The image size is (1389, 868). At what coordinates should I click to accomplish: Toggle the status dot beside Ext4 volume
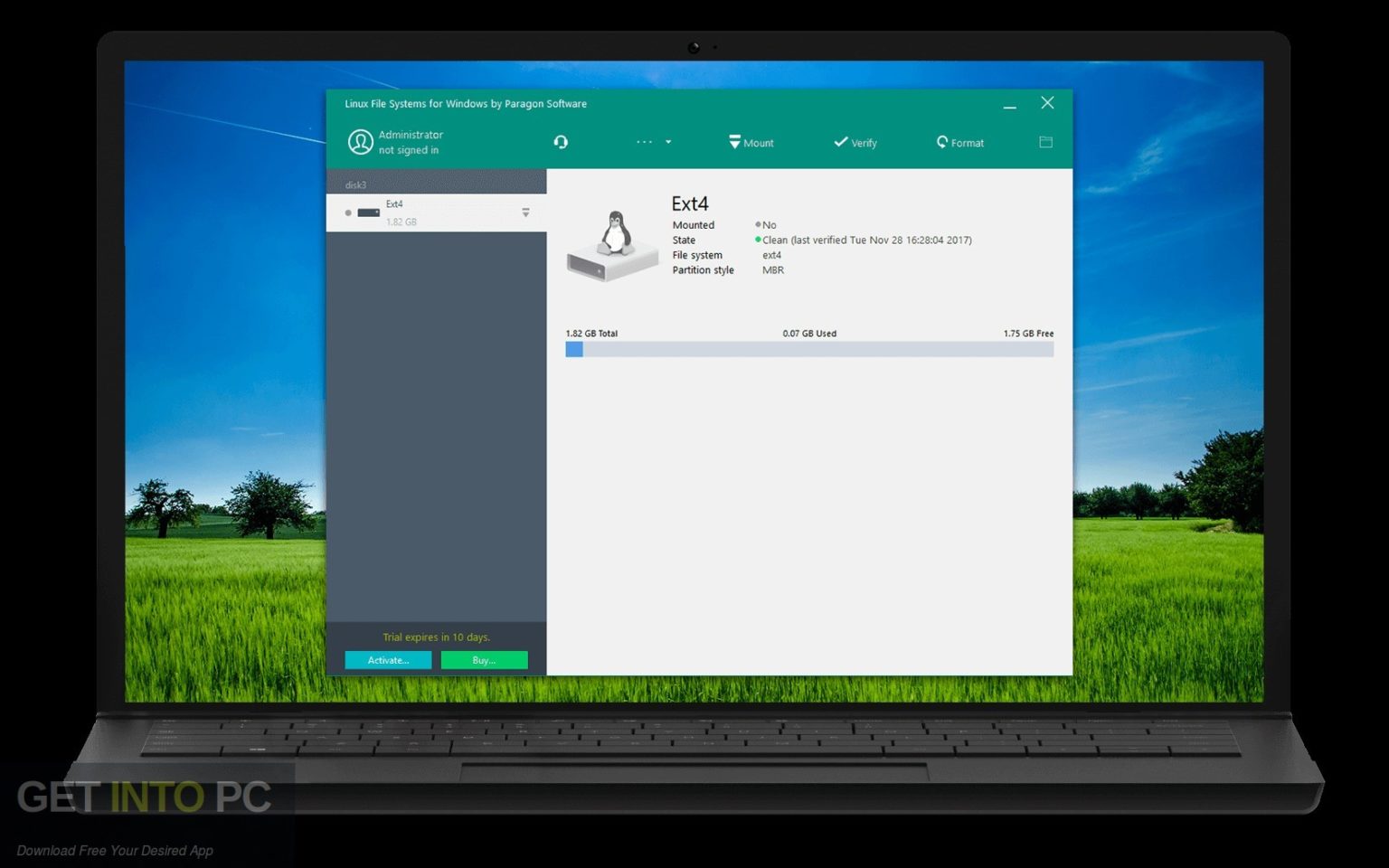pyautogui.click(x=348, y=213)
